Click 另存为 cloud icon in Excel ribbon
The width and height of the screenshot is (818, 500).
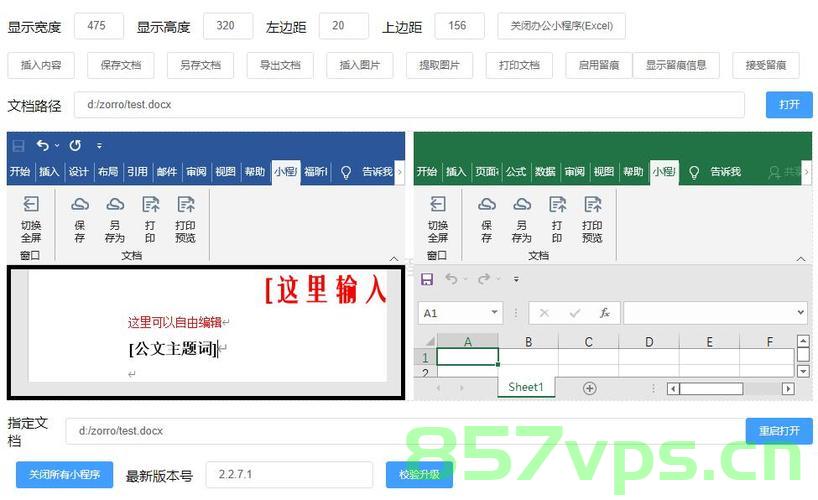[x=522, y=204]
